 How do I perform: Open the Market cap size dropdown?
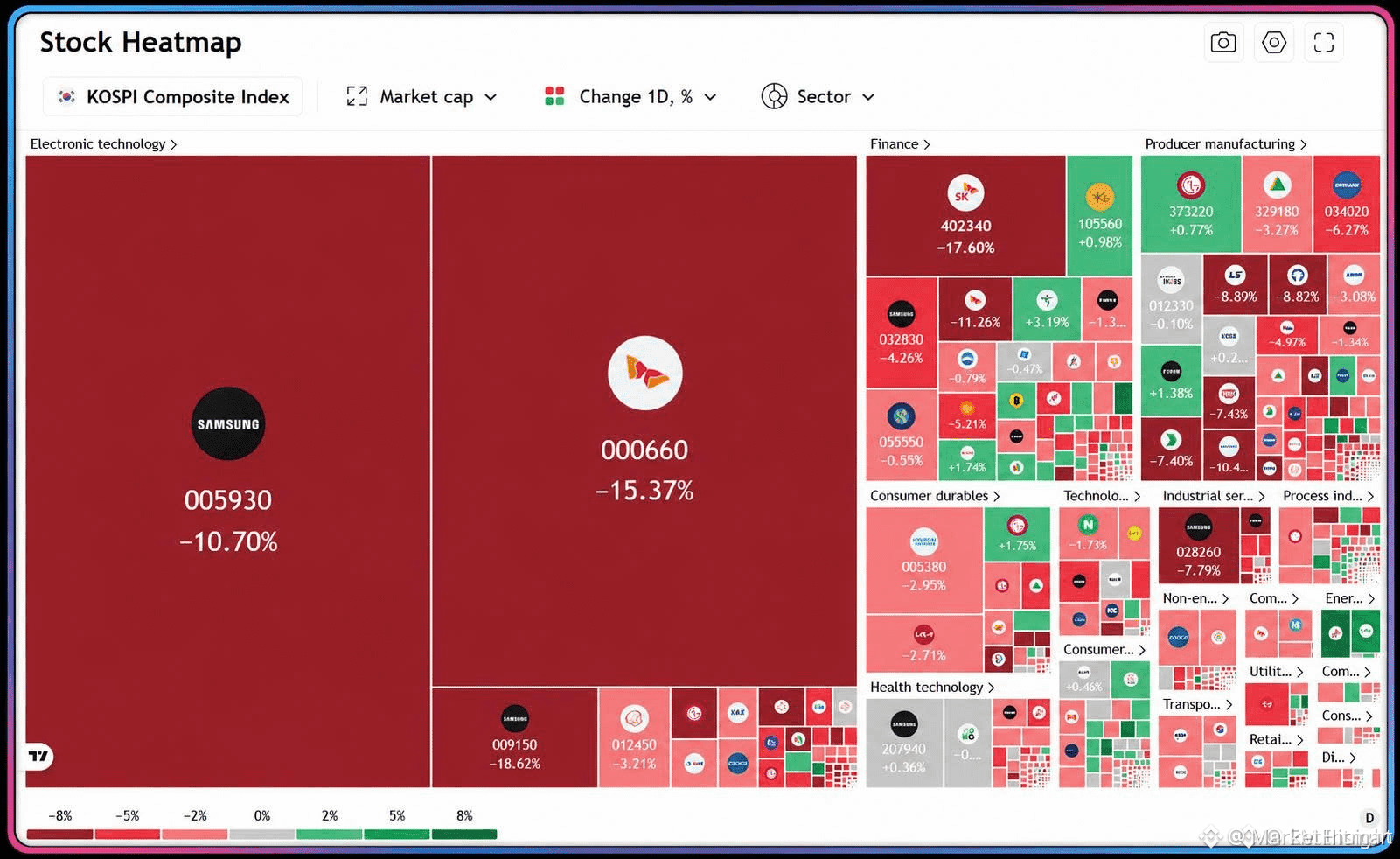(422, 96)
